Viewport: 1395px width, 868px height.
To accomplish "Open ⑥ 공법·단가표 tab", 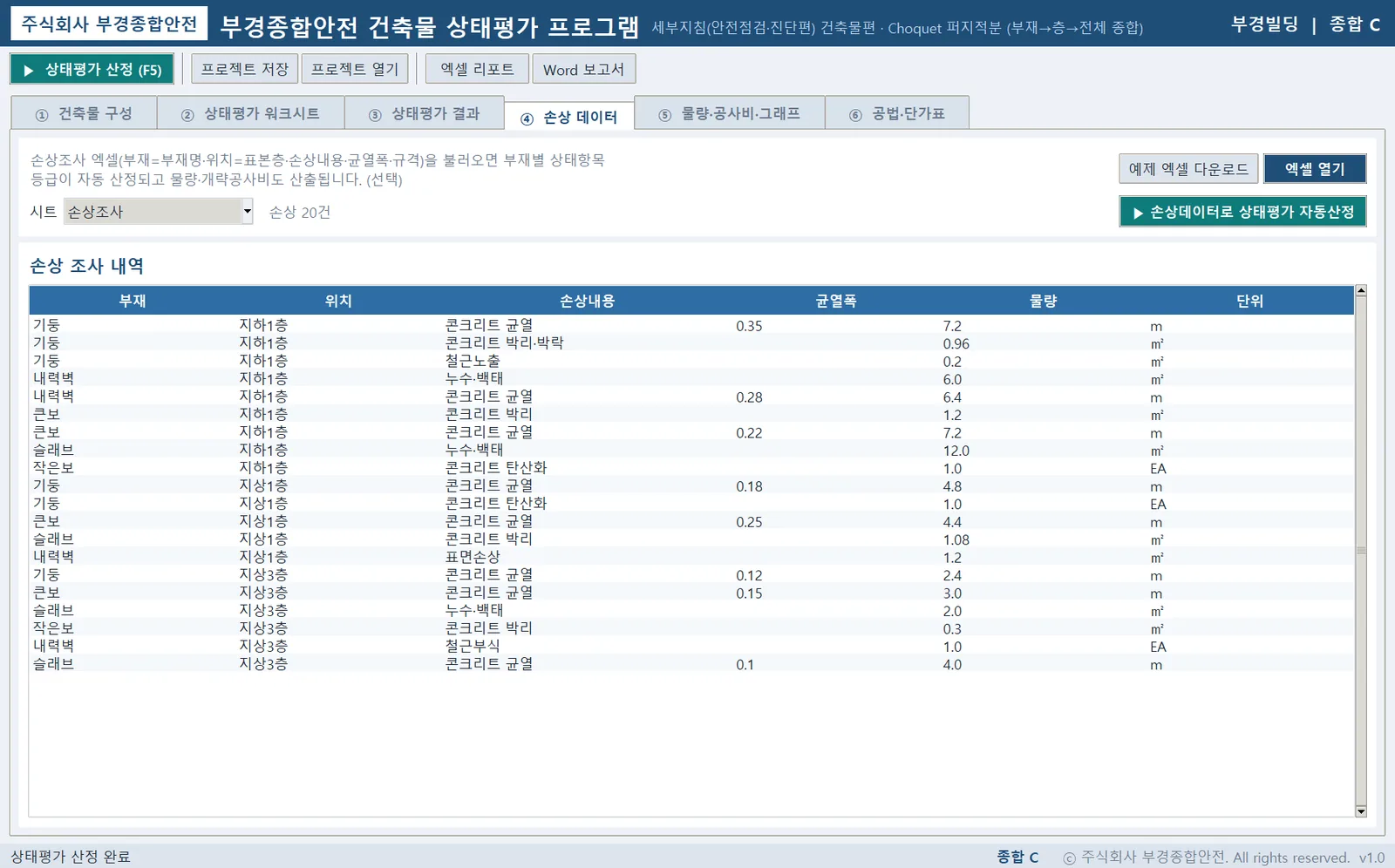I will (897, 113).
